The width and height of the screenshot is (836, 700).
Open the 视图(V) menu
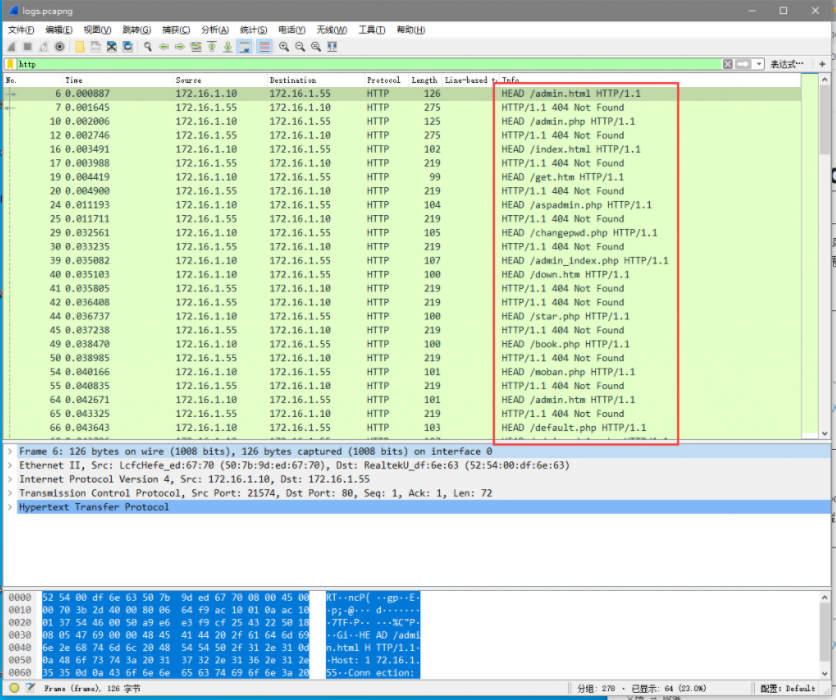98,30
